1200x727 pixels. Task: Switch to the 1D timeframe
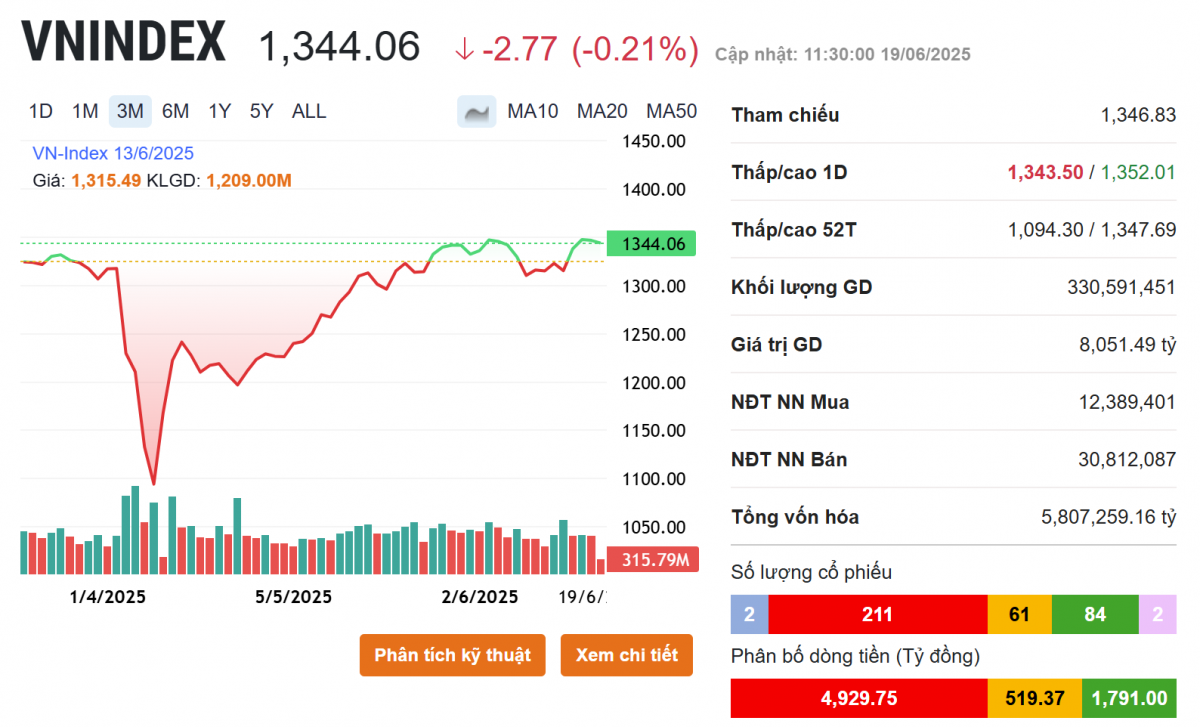pyautogui.click(x=41, y=112)
